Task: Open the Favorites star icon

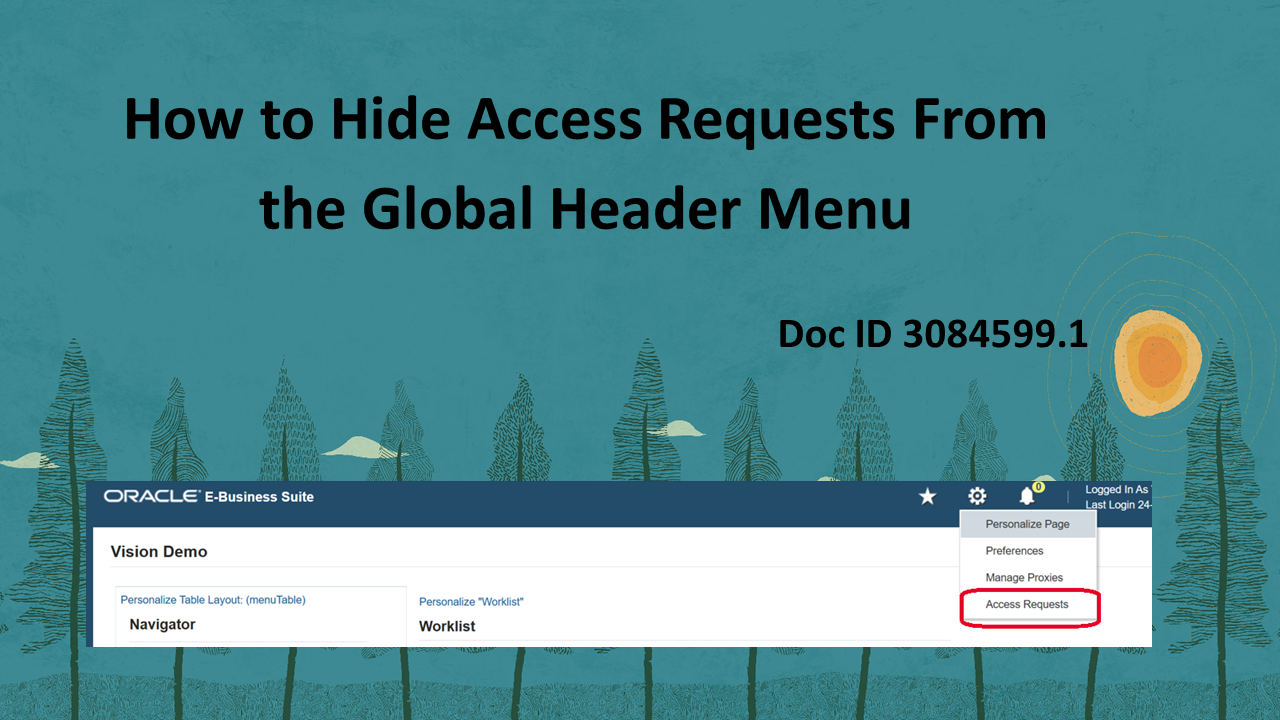Action: pyautogui.click(x=927, y=496)
